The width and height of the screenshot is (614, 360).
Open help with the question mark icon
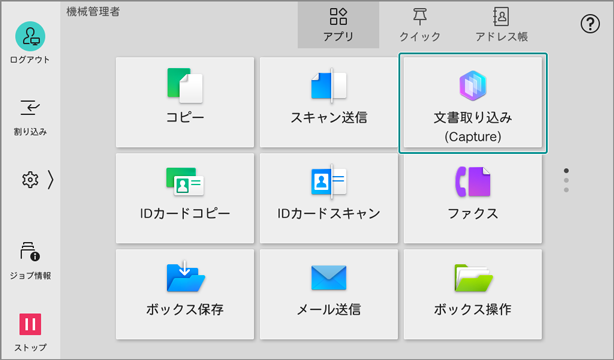click(x=590, y=24)
